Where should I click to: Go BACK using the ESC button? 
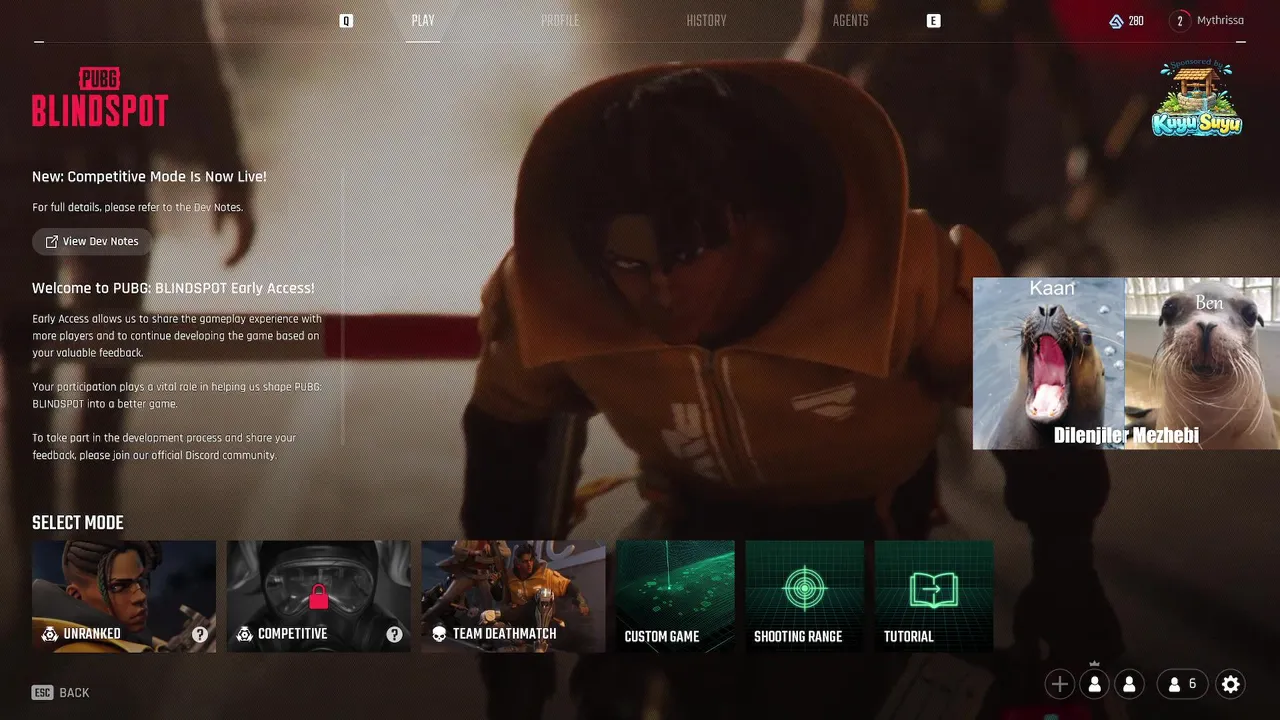pyautogui.click(x=60, y=692)
